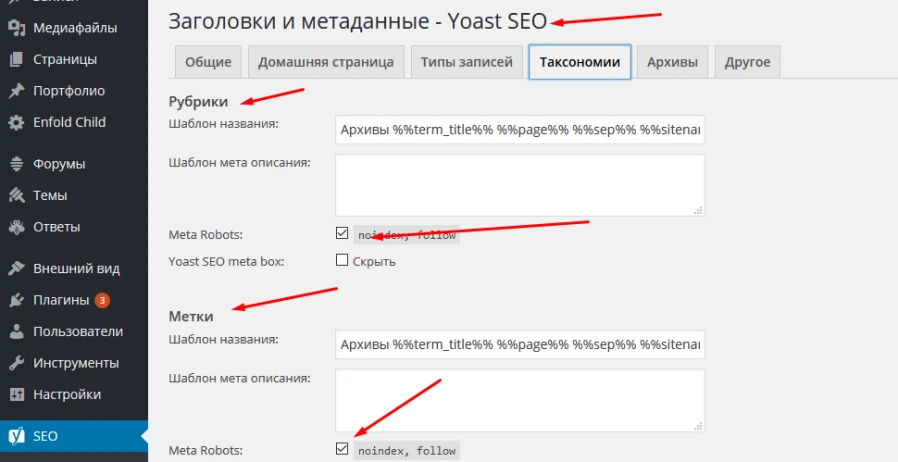Viewport: 898px width, 462px height.
Task: Check Скрыть for Yoast SEO meta box
Action: [342, 260]
